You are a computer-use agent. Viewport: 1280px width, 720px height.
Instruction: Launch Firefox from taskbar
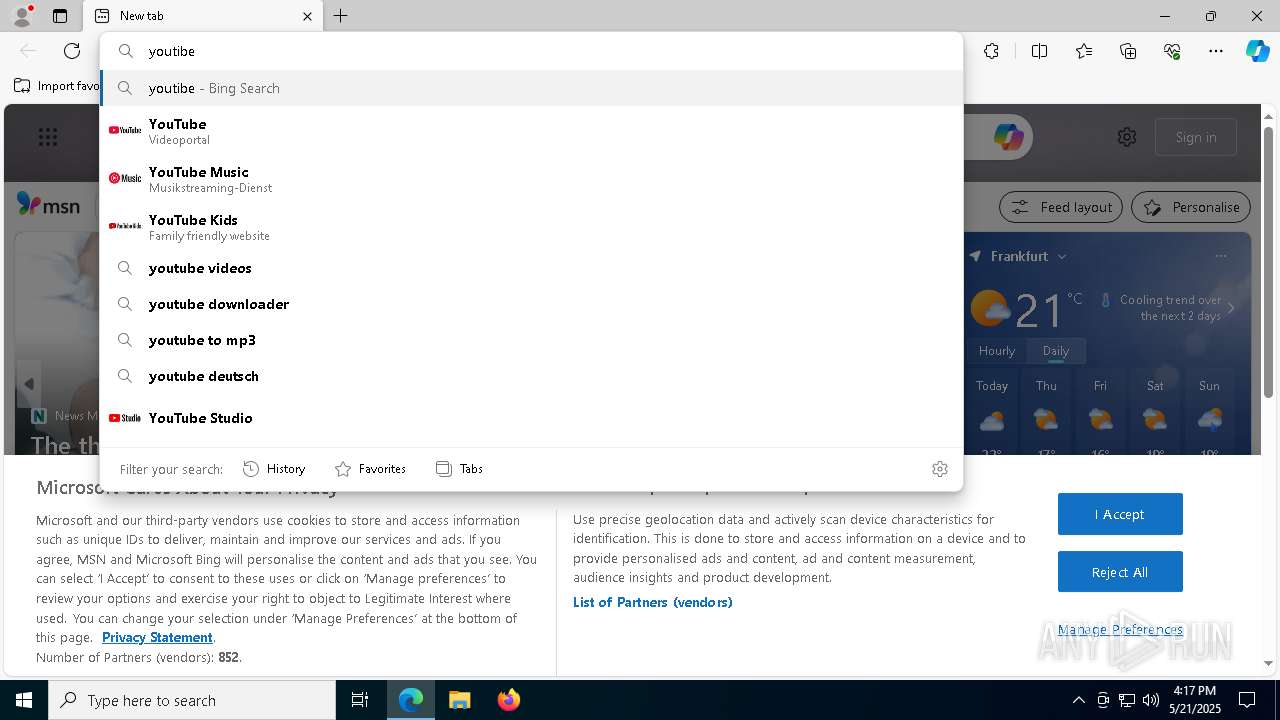508,700
